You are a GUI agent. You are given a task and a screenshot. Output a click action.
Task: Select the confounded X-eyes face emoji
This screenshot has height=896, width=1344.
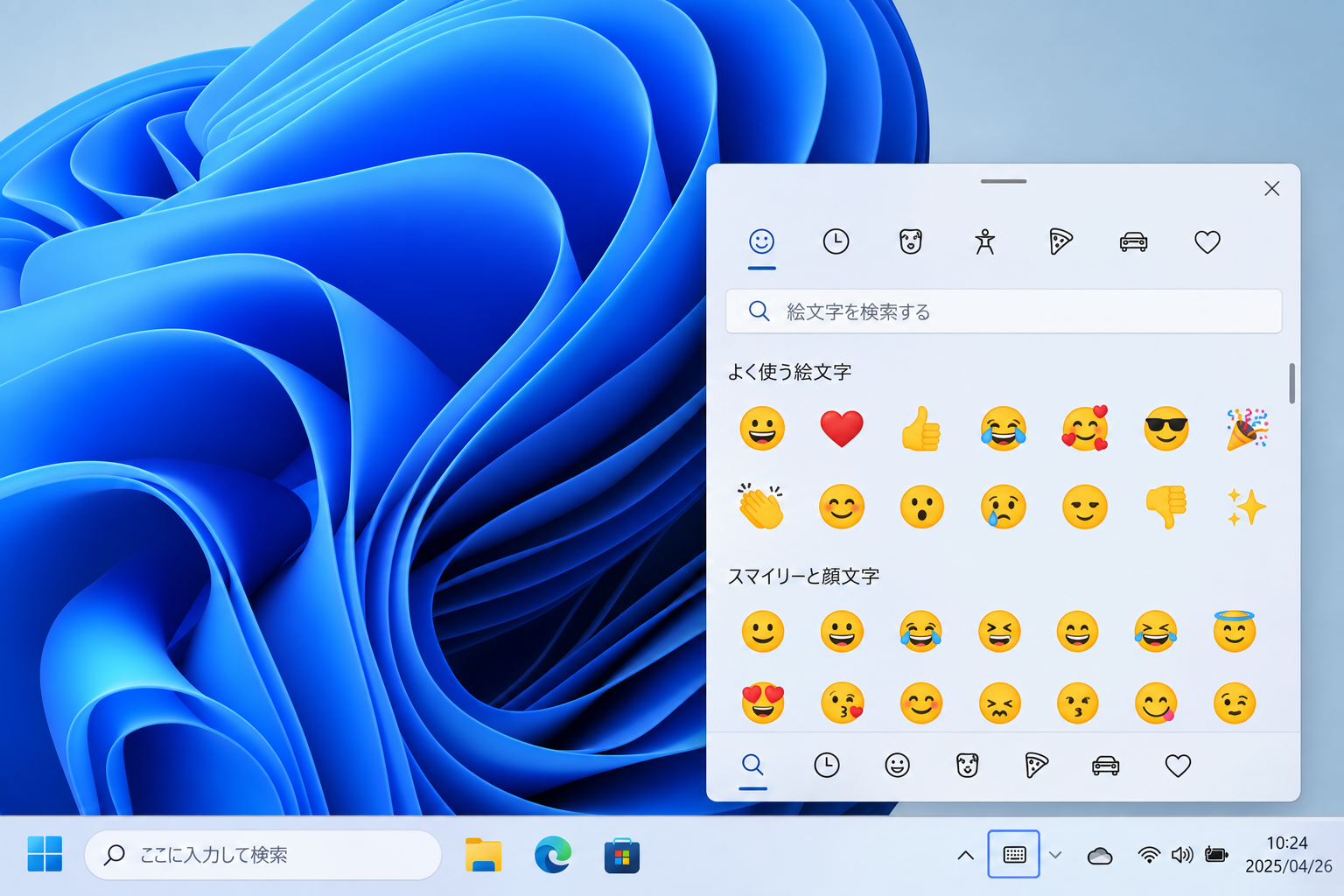[x=999, y=703]
